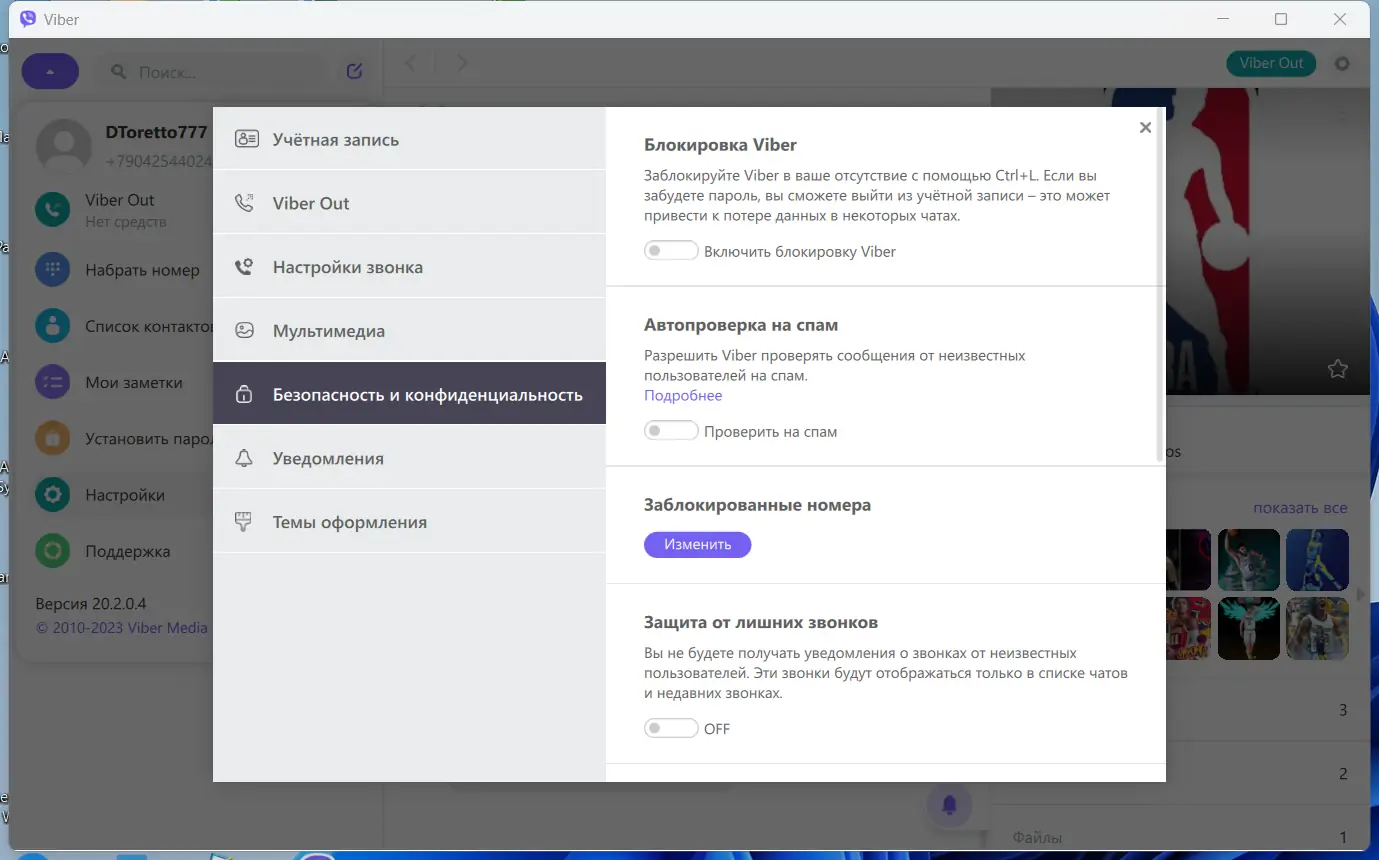This screenshot has width=1379, height=860.
Task: Open the compose new message icon
Action: coord(353,70)
